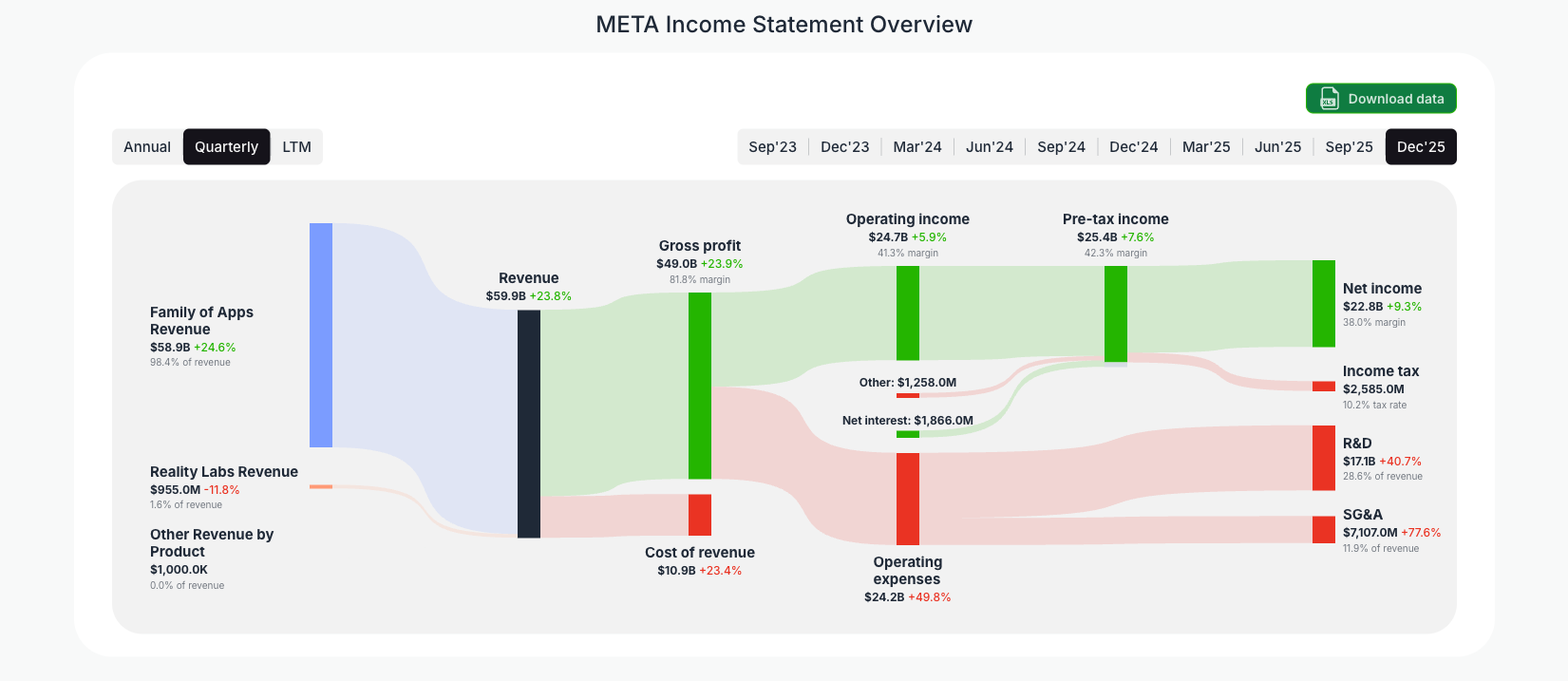Switch to the Jun'24 quarter
Image resolution: width=1568 pixels, height=681 pixels.
click(990, 146)
